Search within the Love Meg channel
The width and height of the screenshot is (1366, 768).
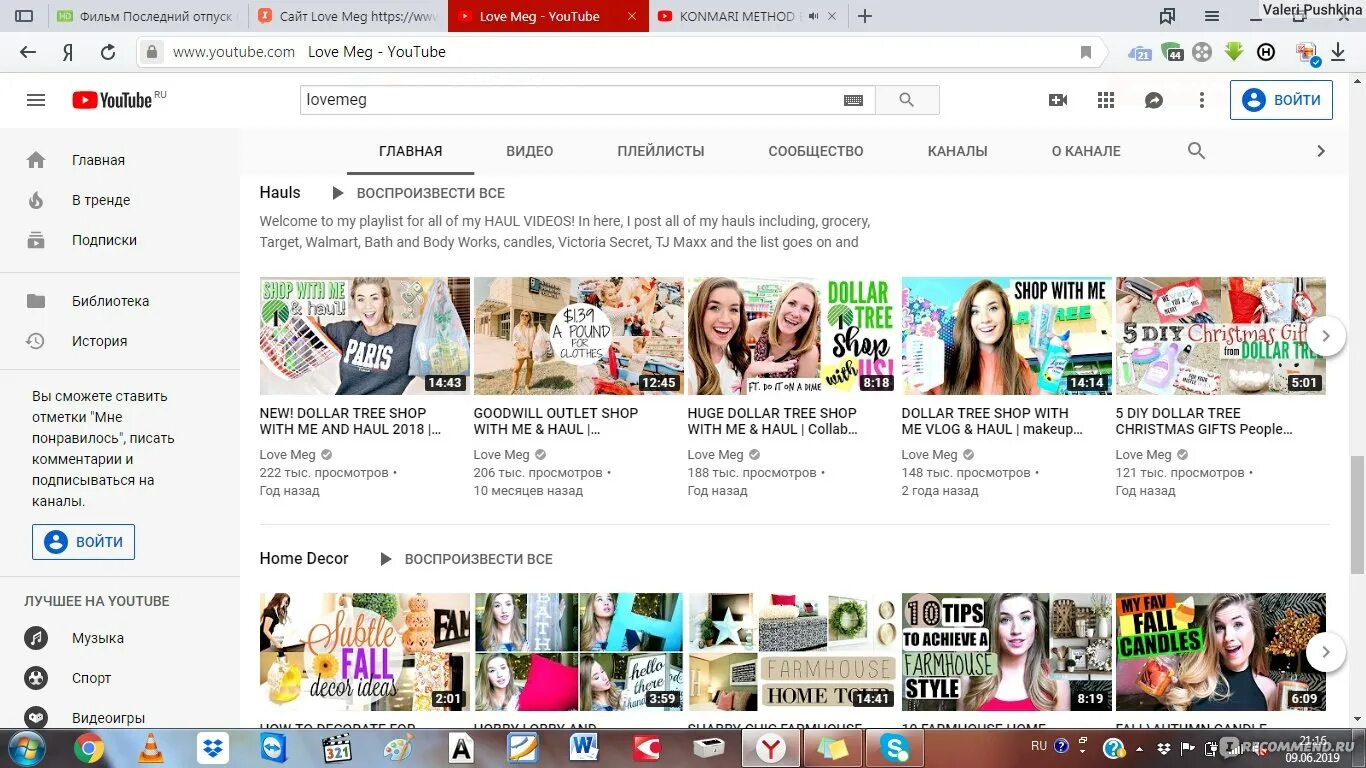click(1196, 151)
